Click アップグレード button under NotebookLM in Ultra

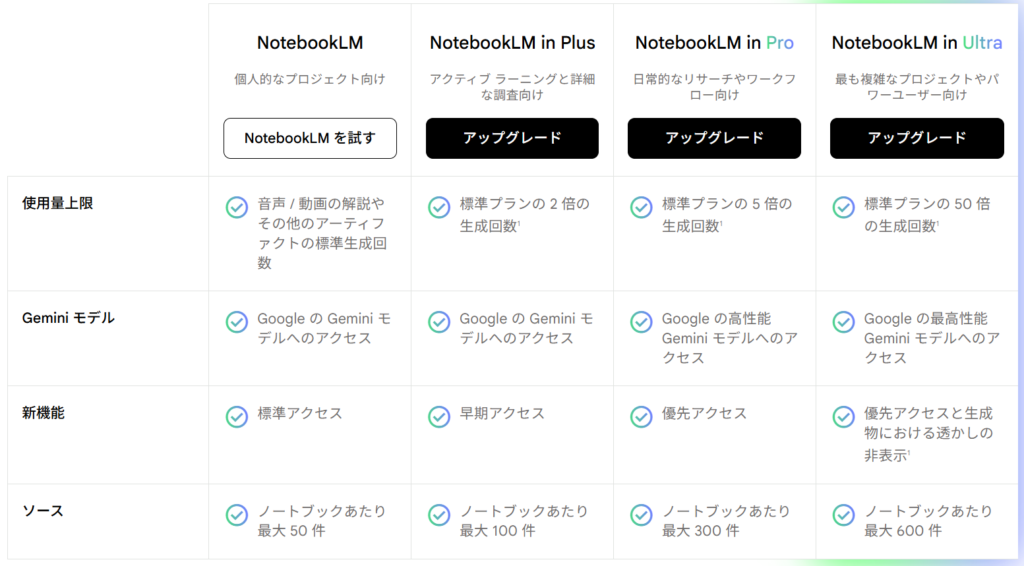[916, 138]
